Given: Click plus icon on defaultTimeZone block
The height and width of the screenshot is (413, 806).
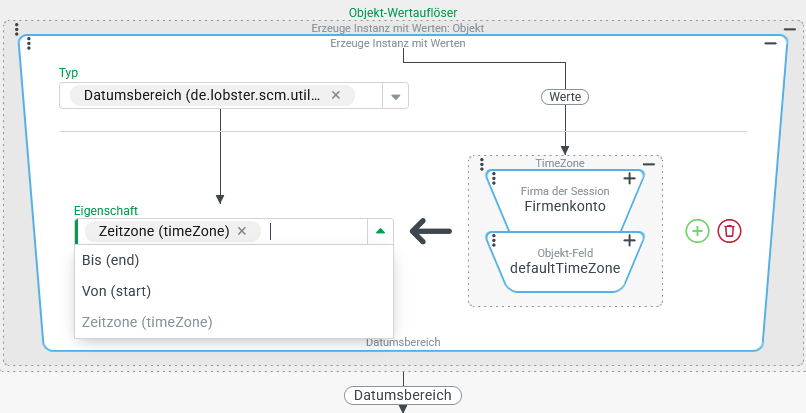Looking at the screenshot, I should [629, 241].
